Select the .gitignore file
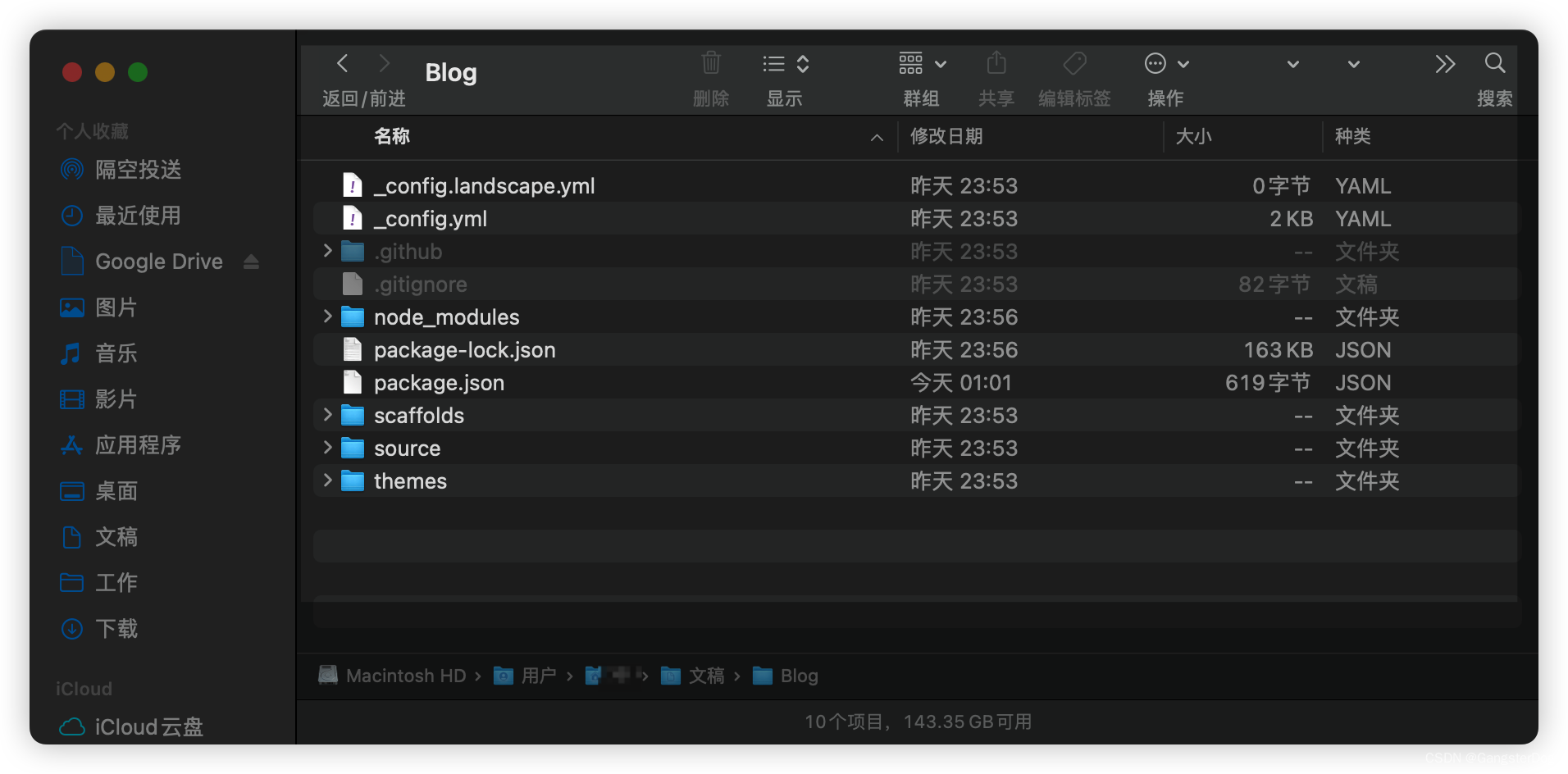 tap(421, 285)
